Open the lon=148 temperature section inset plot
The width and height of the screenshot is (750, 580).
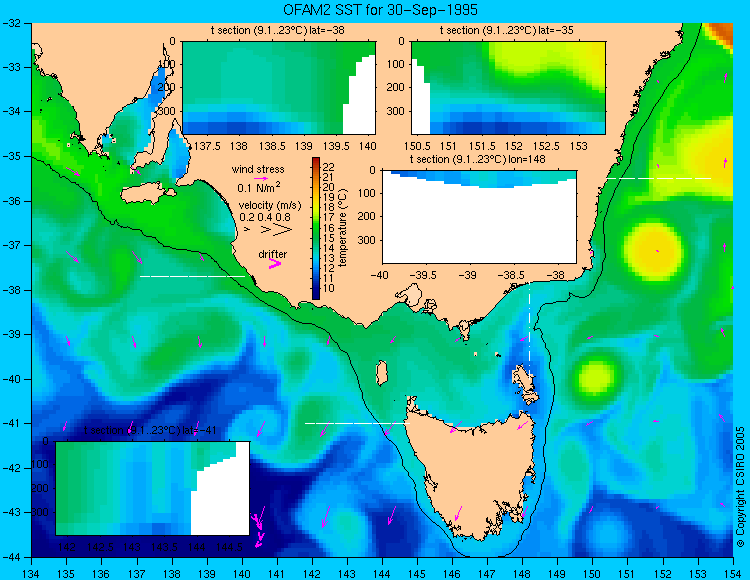click(x=479, y=217)
